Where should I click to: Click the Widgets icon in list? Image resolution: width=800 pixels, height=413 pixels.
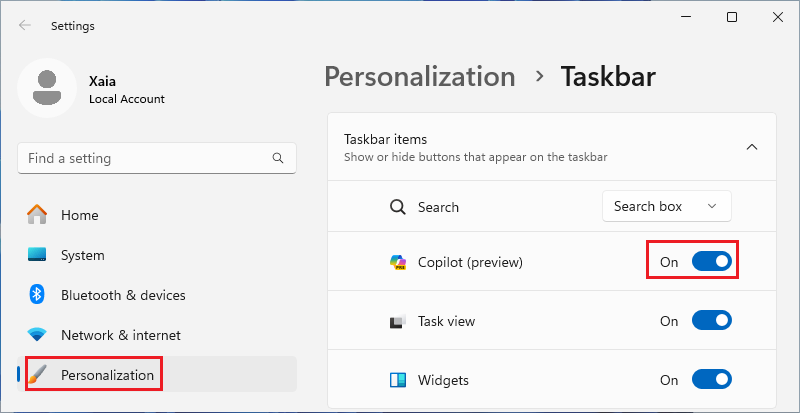(x=398, y=380)
